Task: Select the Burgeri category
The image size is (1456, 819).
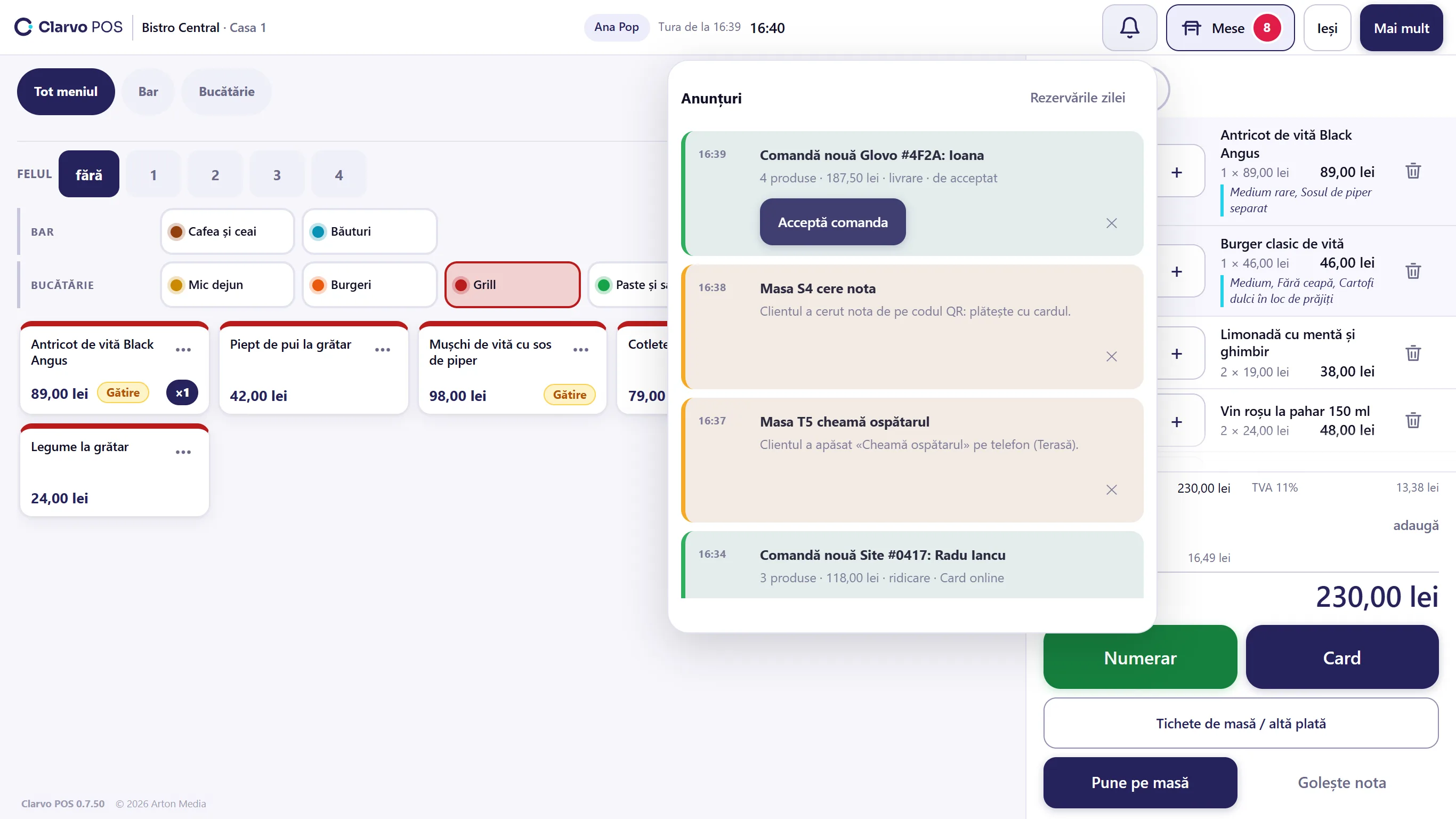Action: pyautogui.click(x=370, y=285)
